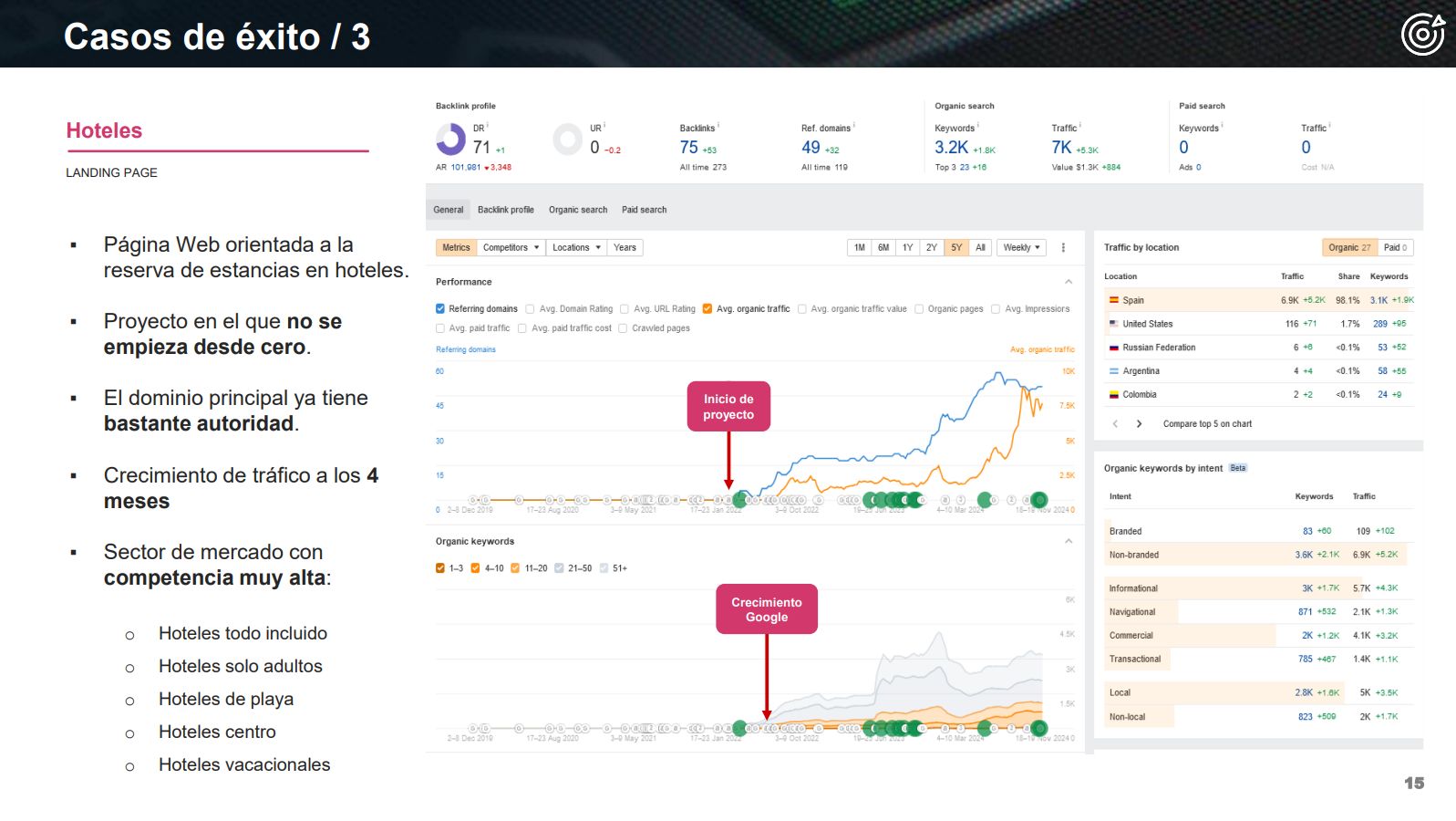
Task: Click the DR donut chart icon
Action: tap(450, 140)
